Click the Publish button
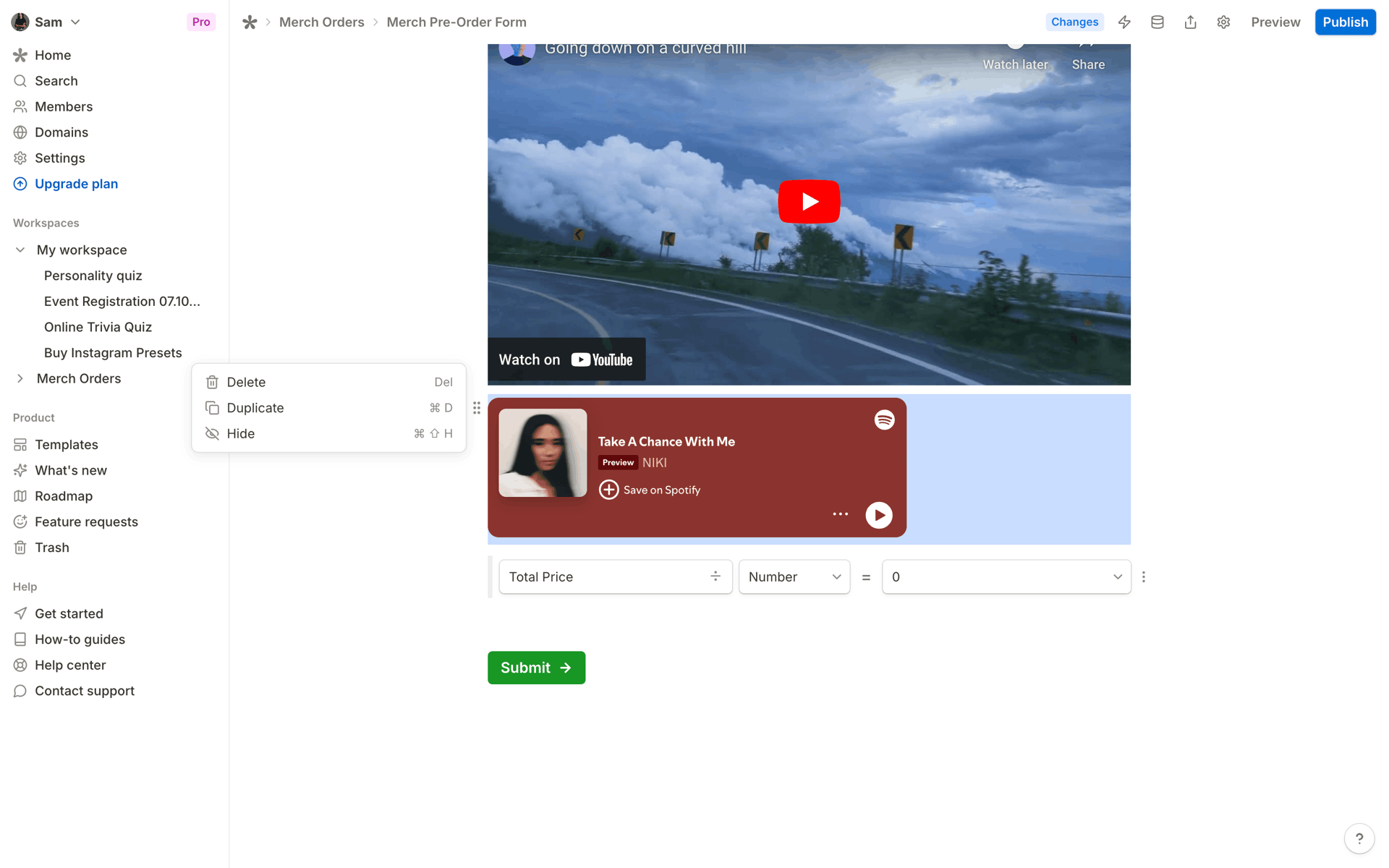 click(1345, 22)
